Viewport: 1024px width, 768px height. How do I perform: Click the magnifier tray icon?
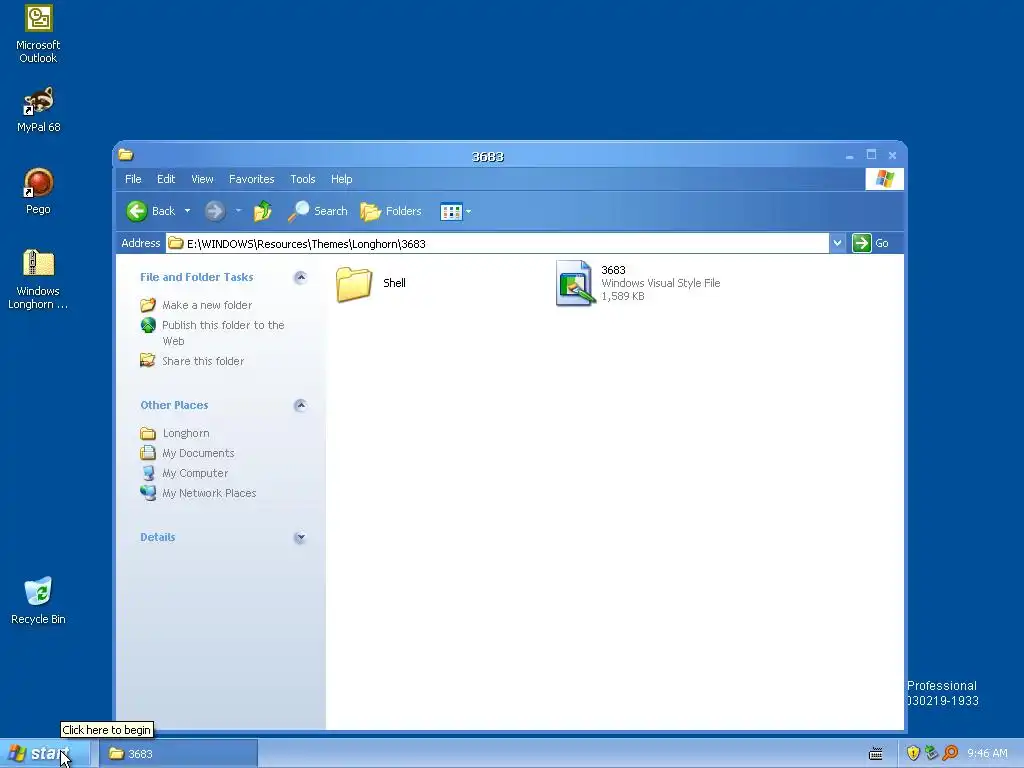(950, 753)
